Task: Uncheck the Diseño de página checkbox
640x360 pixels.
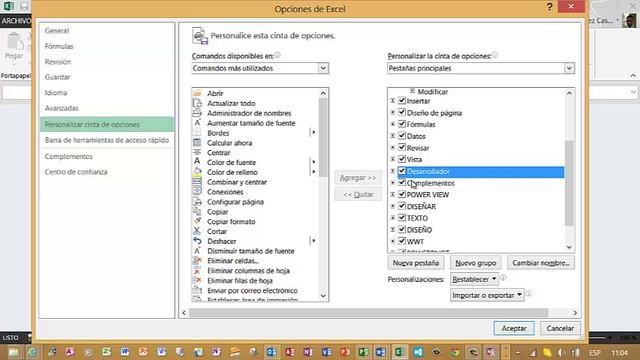Action: 402,112
